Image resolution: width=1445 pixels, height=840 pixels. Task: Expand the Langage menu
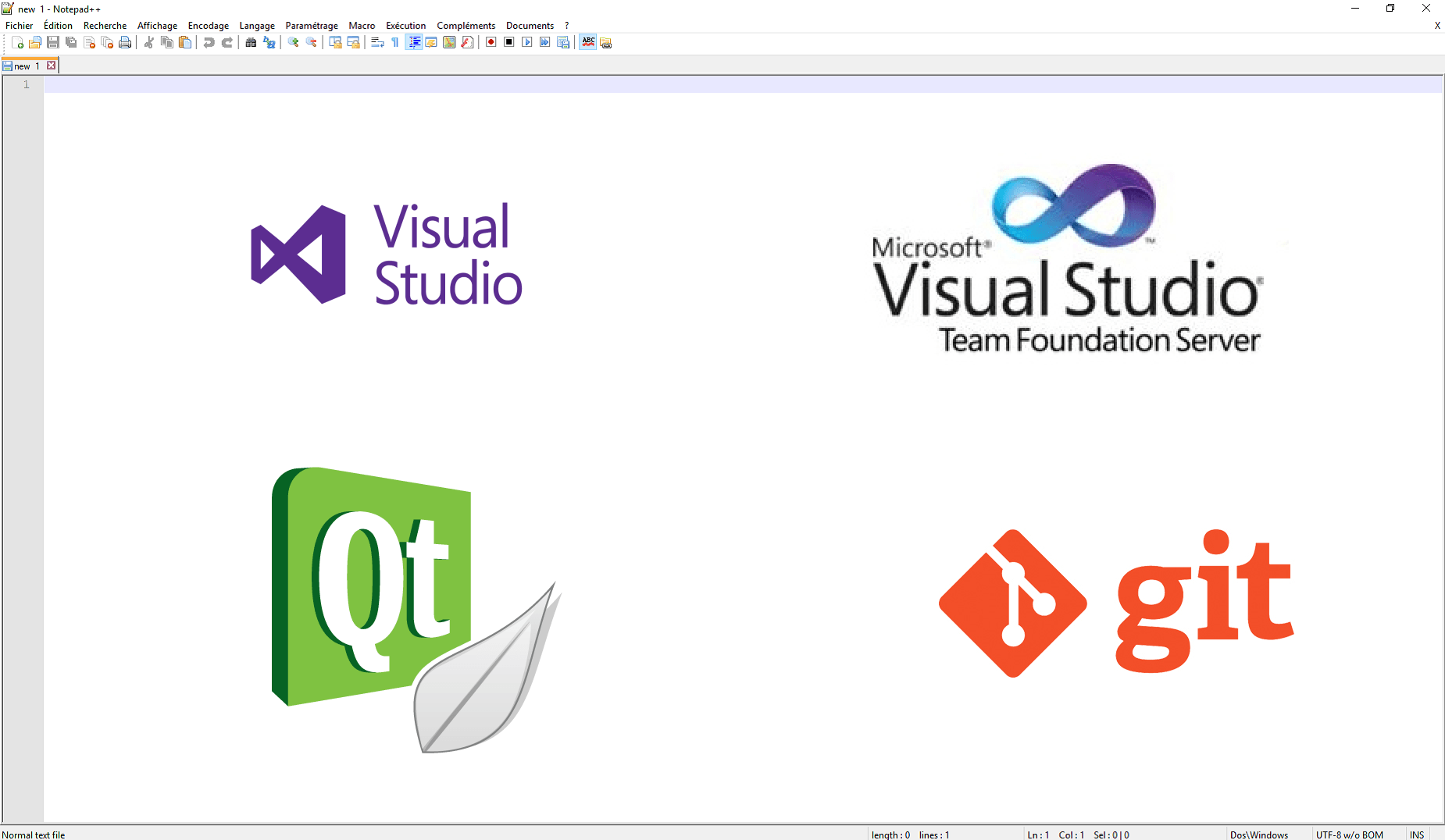click(257, 26)
